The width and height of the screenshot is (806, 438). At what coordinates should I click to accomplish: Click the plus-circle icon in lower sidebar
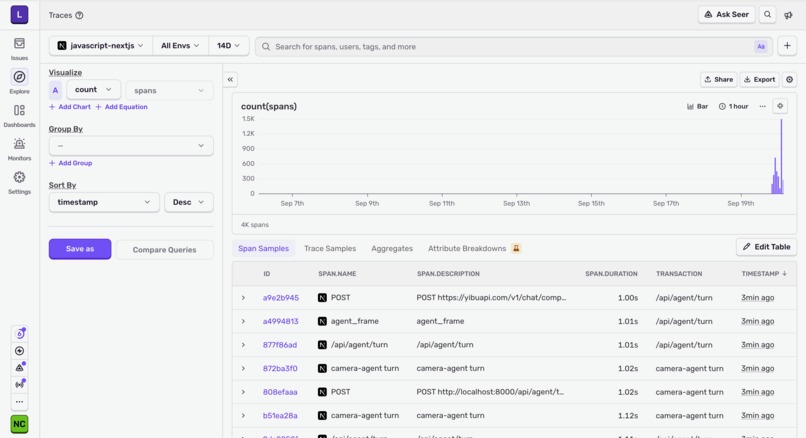[19, 351]
